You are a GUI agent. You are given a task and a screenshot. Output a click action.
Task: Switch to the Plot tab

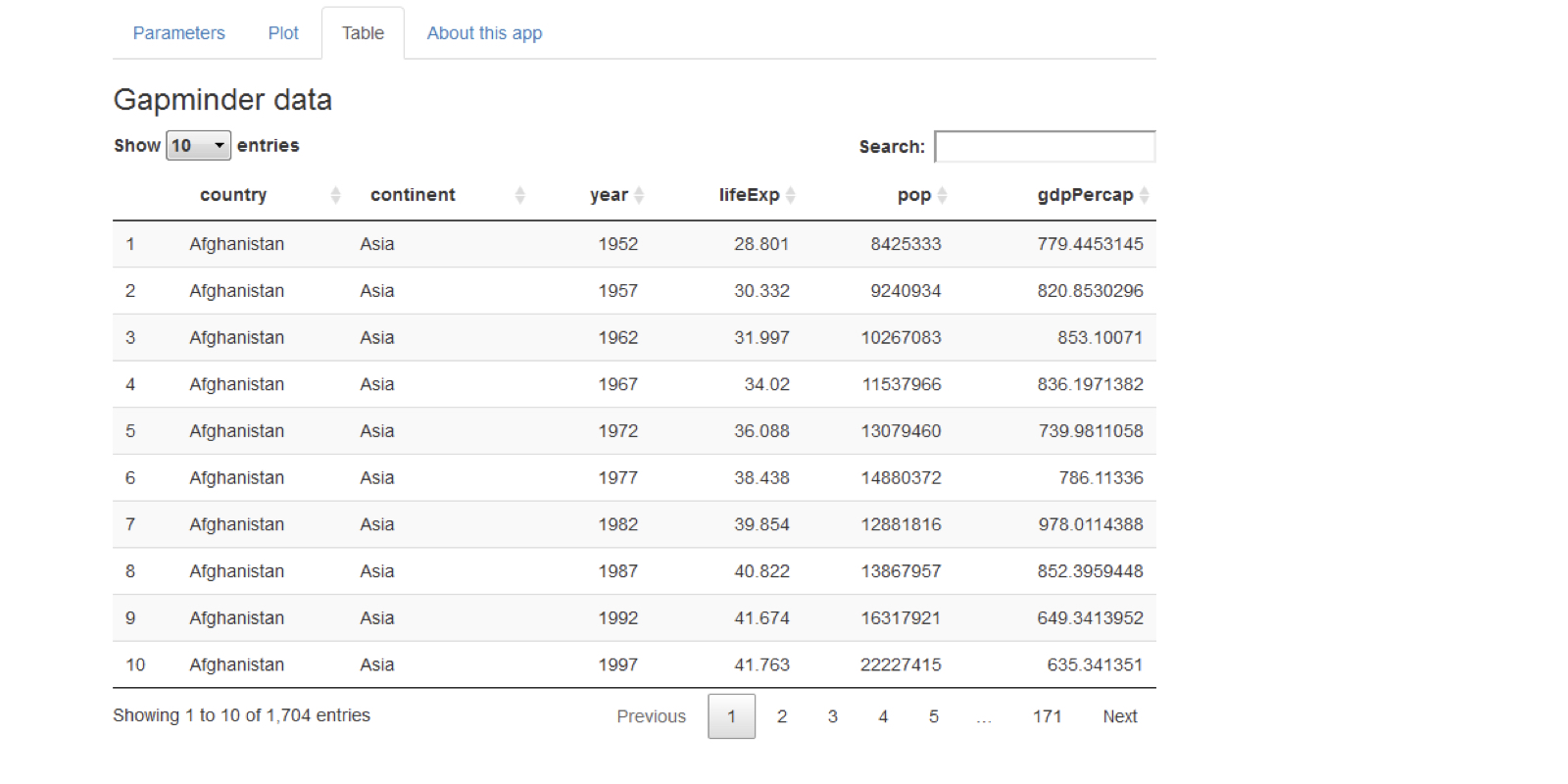pos(283,33)
